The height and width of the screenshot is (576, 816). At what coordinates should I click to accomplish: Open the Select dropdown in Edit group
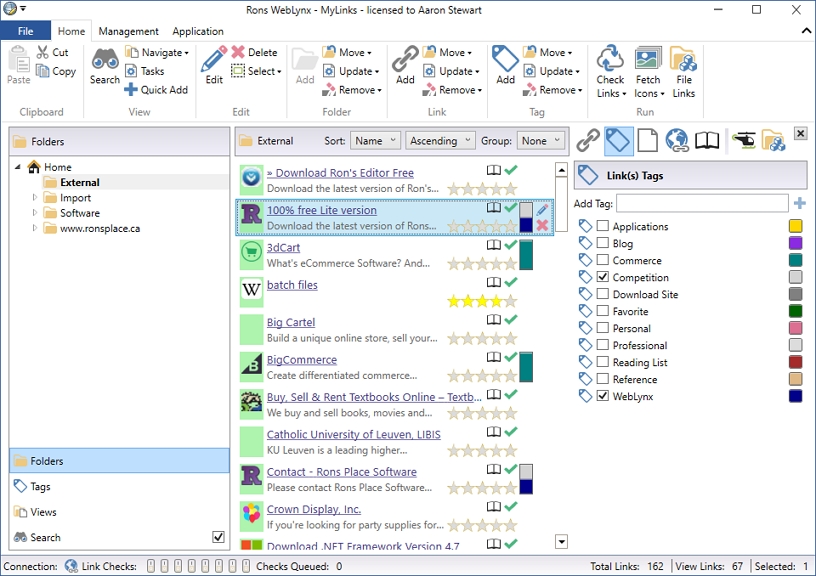256,71
